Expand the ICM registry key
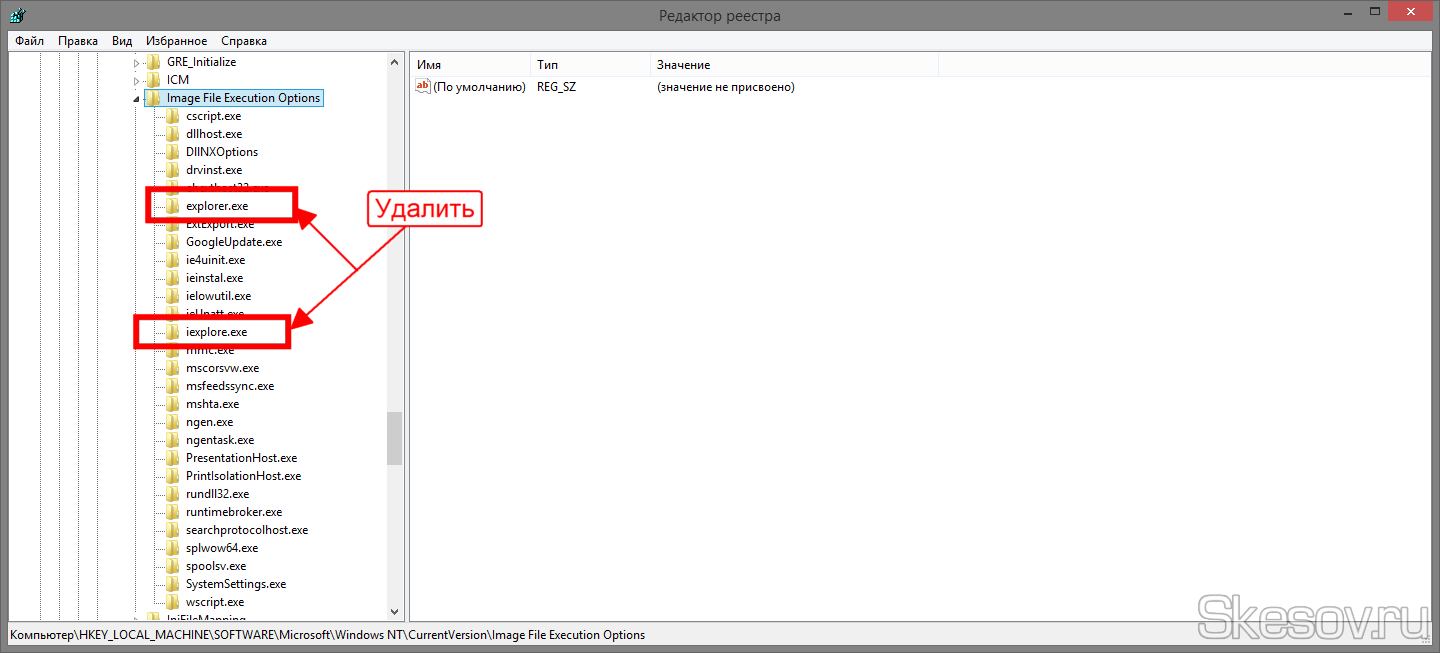1440x653 pixels. point(137,80)
